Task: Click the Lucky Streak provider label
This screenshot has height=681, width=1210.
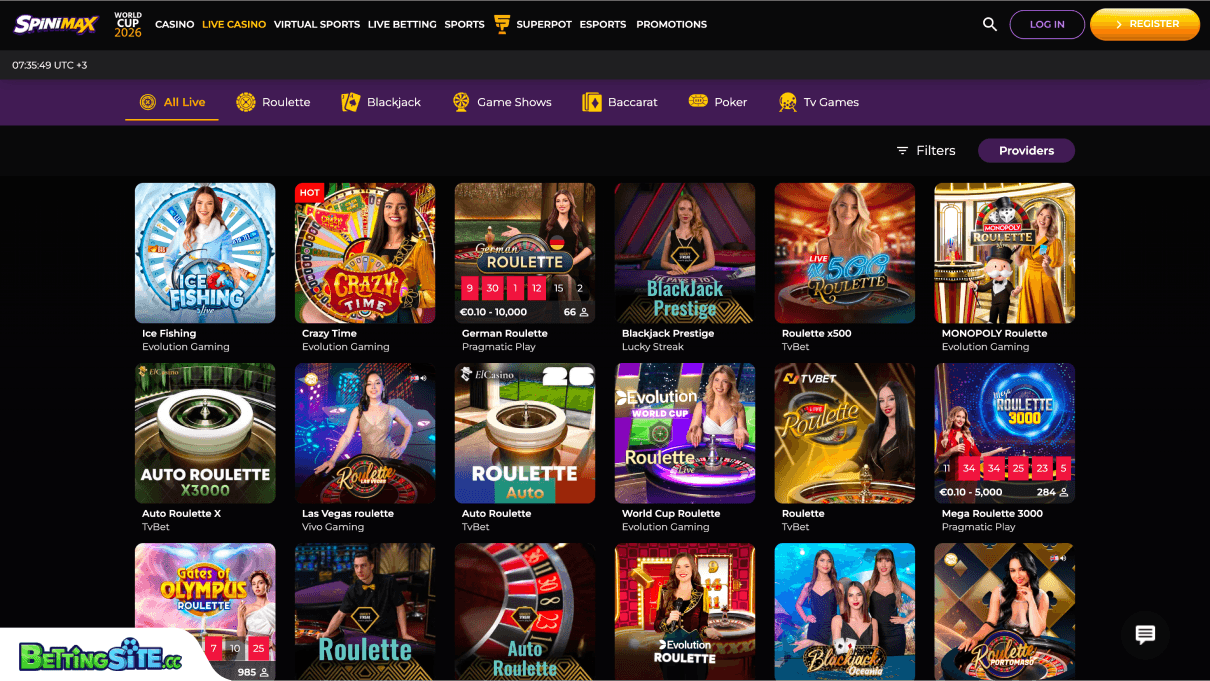Action: [x=653, y=347]
